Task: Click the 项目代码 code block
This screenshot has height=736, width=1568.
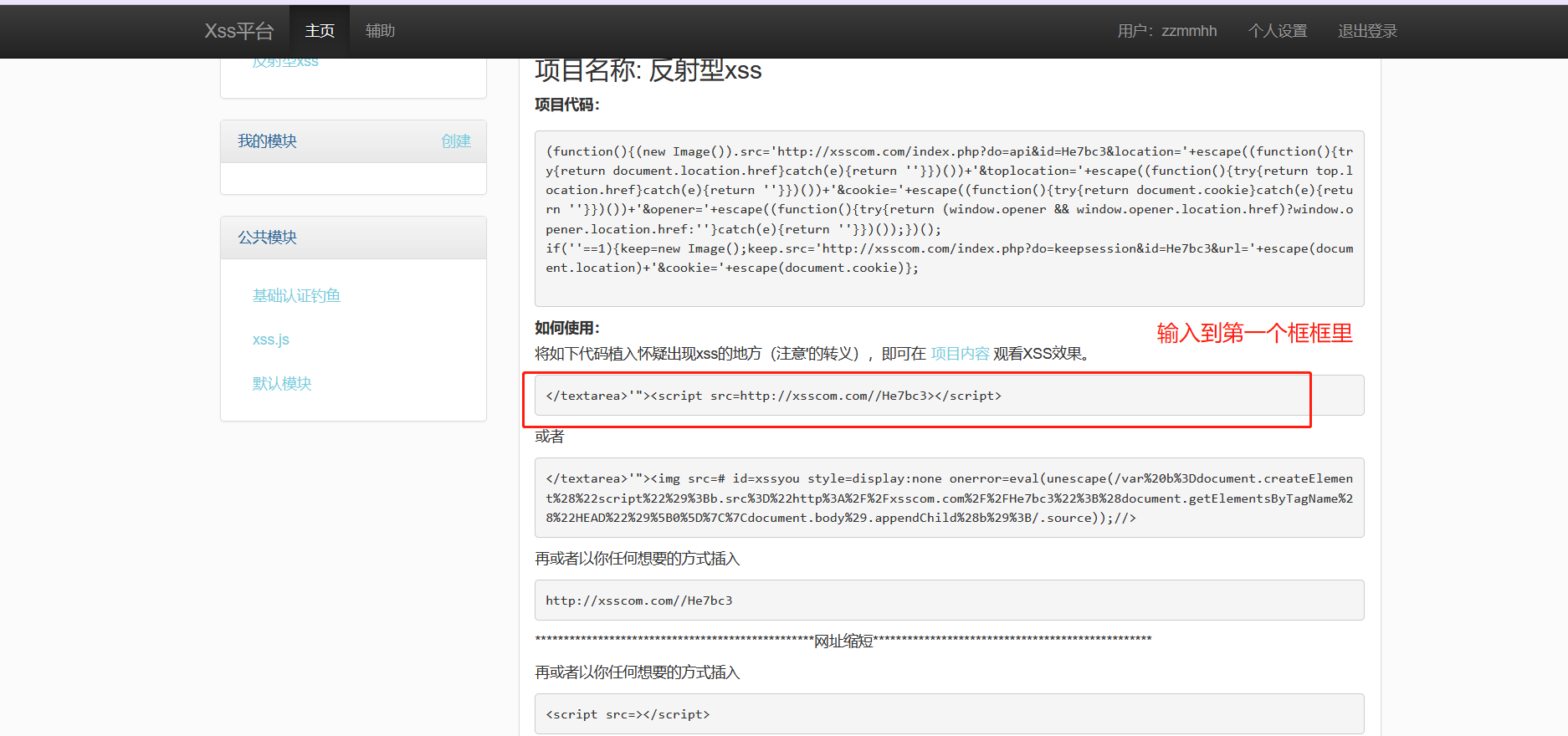Action: 950,218
